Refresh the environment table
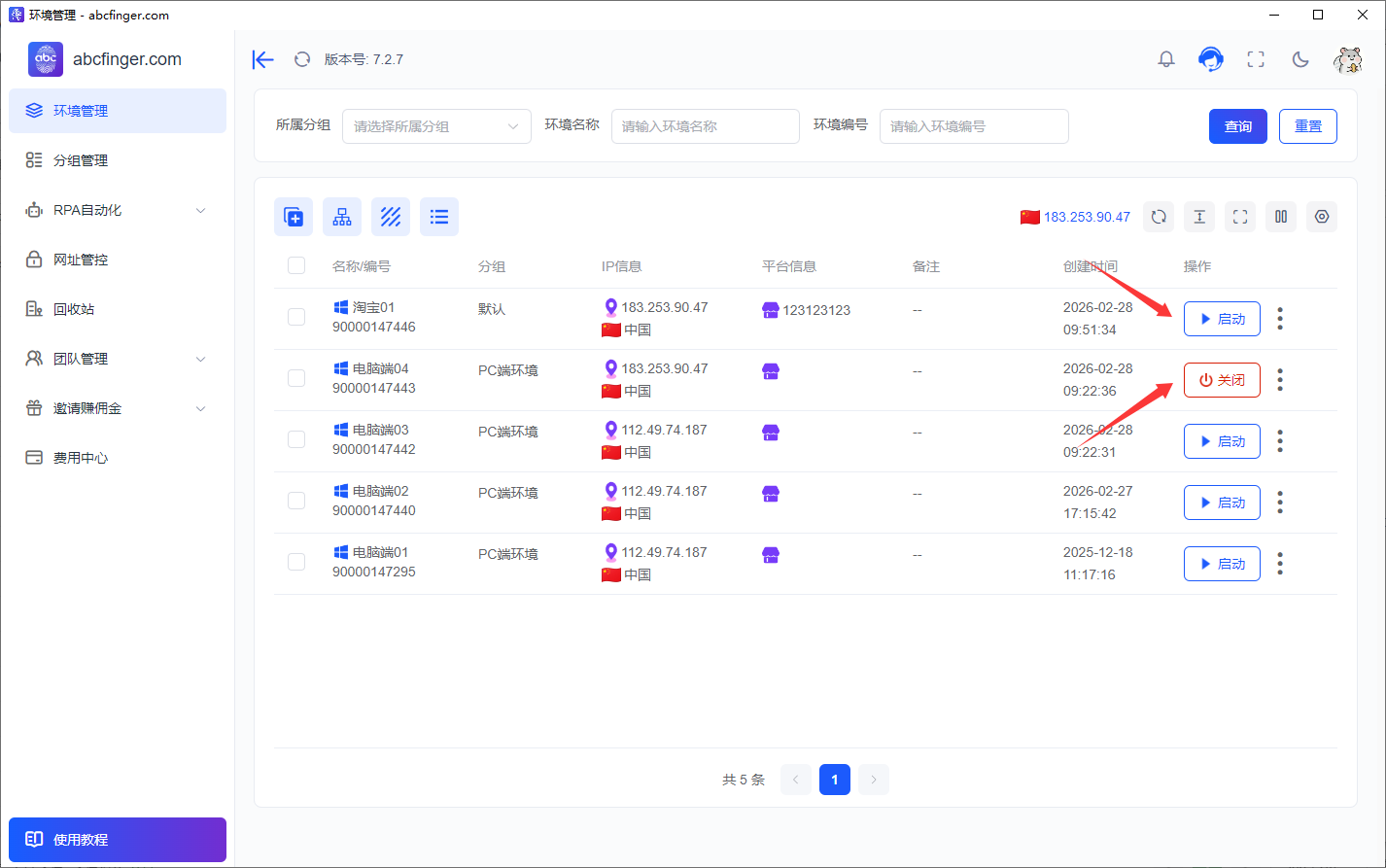 [x=1159, y=217]
